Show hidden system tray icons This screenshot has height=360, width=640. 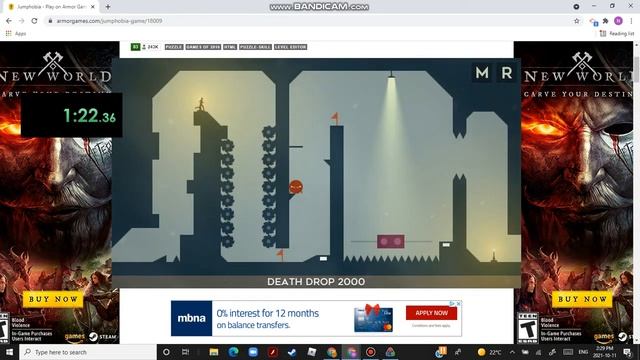point(512,352)
